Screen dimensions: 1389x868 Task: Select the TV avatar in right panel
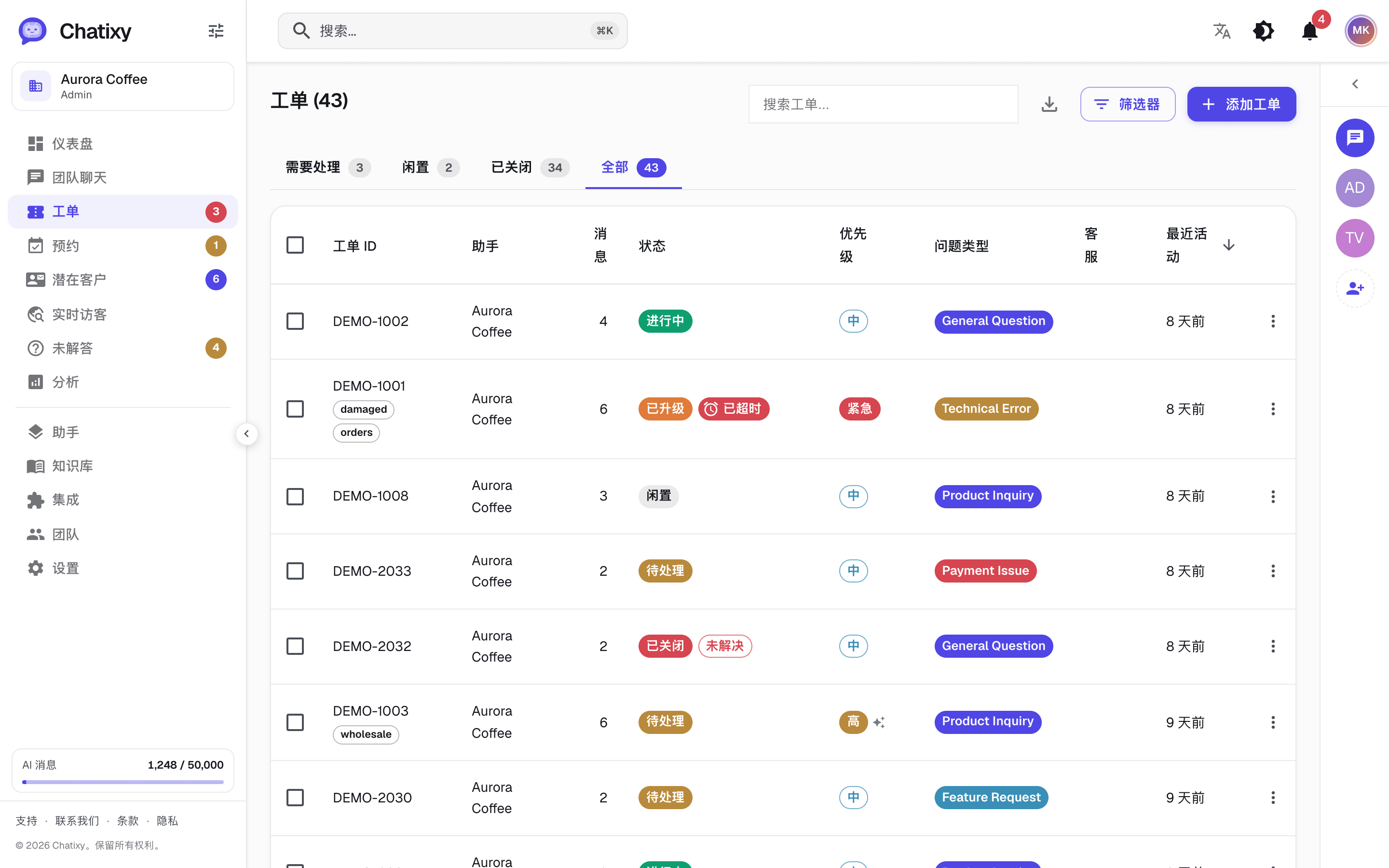pos(1355,238)
